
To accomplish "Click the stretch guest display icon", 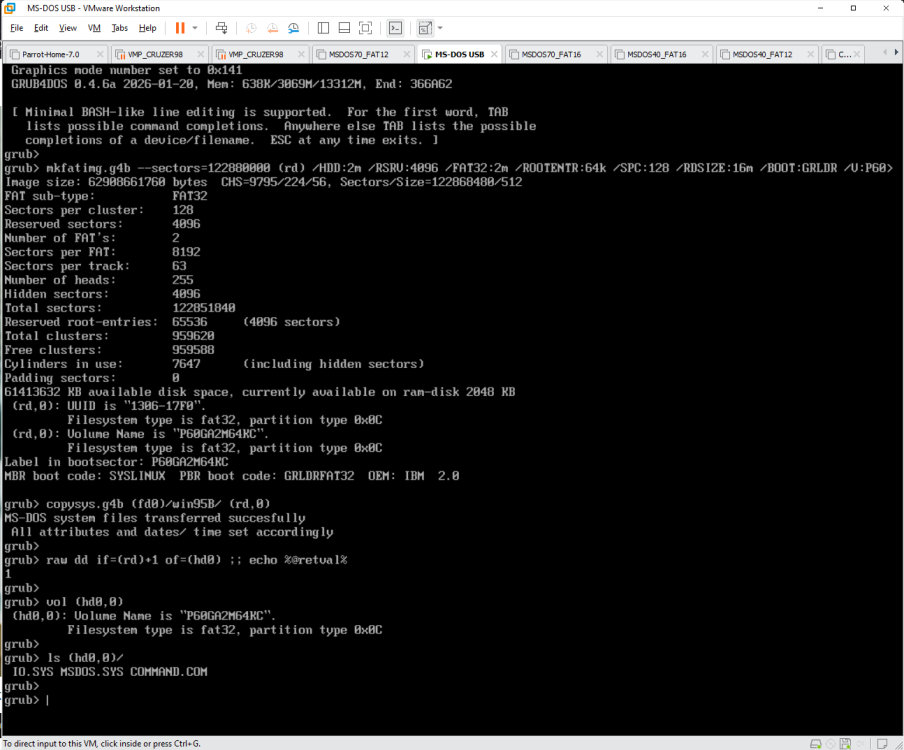I will (425, 28).
